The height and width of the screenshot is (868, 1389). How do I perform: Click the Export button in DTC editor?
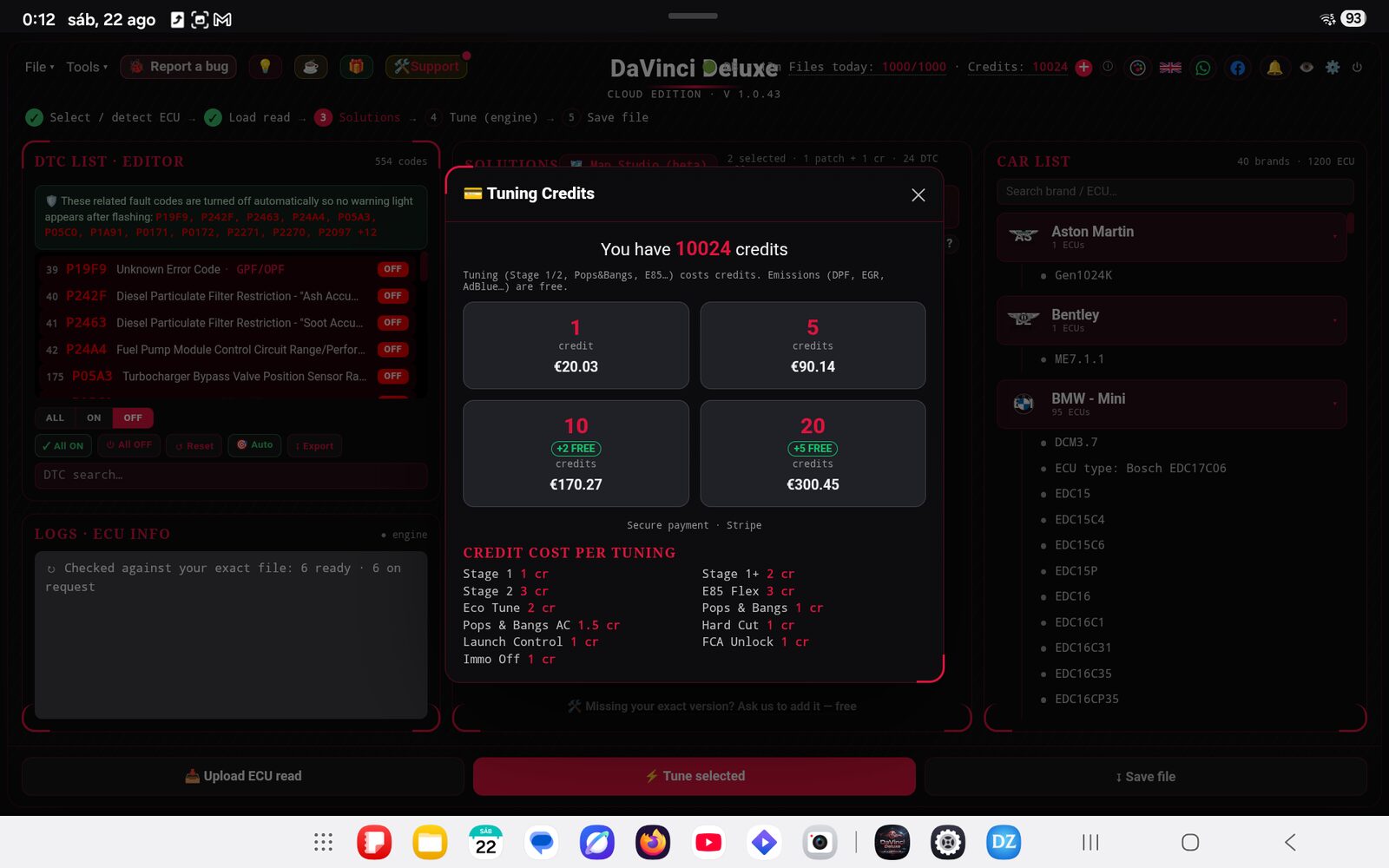(314, 446)
